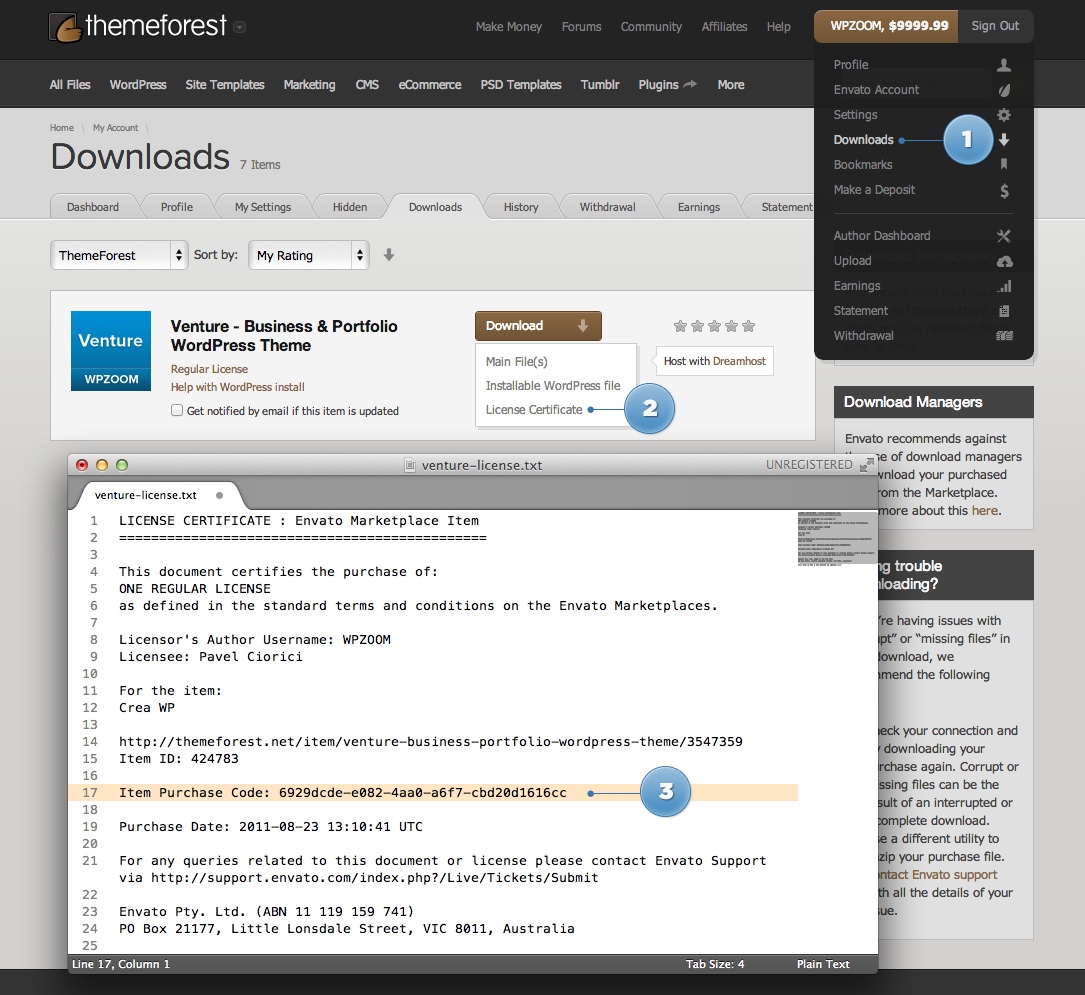Switch to the Hidden tab

(349, 207)
